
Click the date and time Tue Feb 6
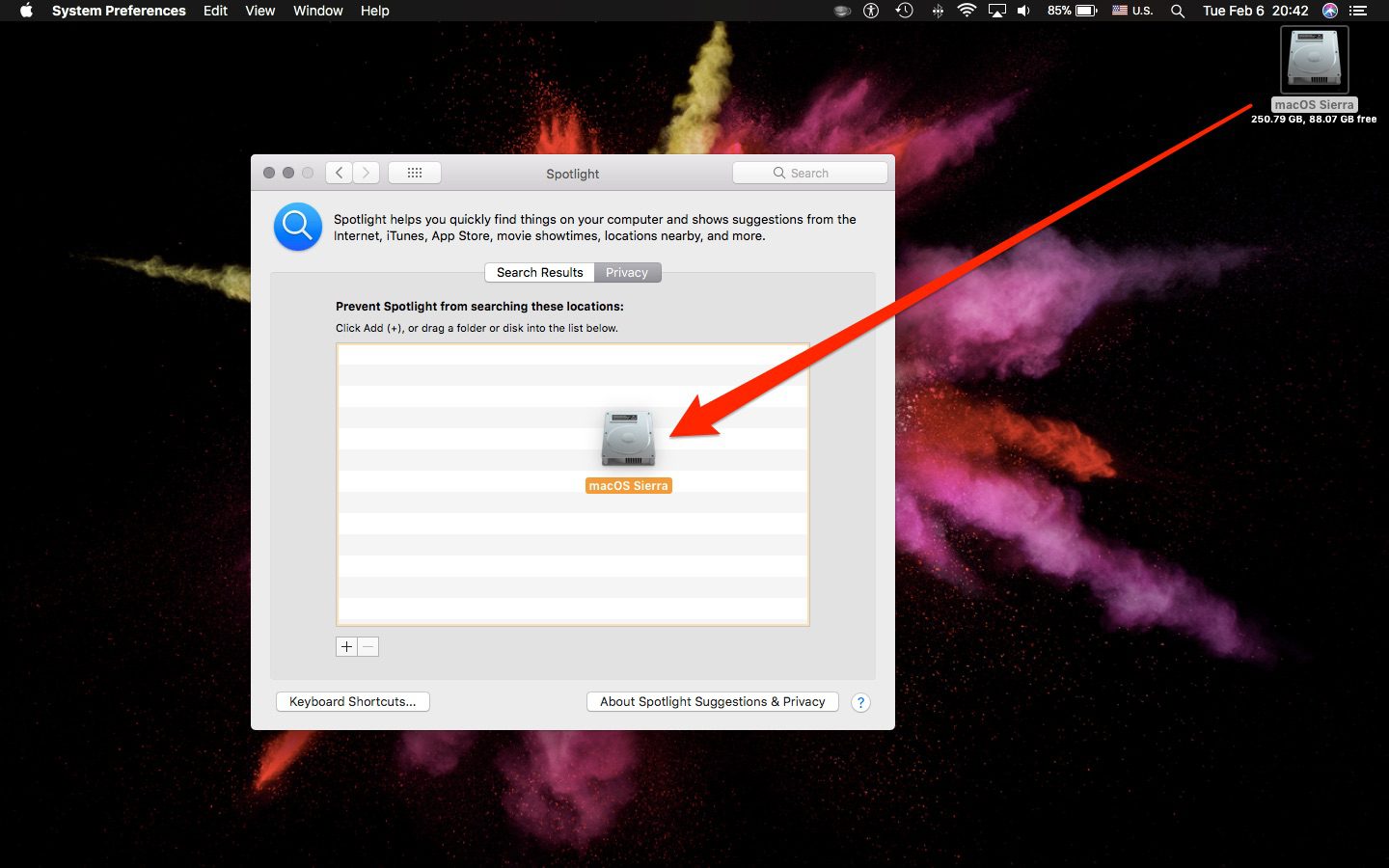tap(1255, 11)
